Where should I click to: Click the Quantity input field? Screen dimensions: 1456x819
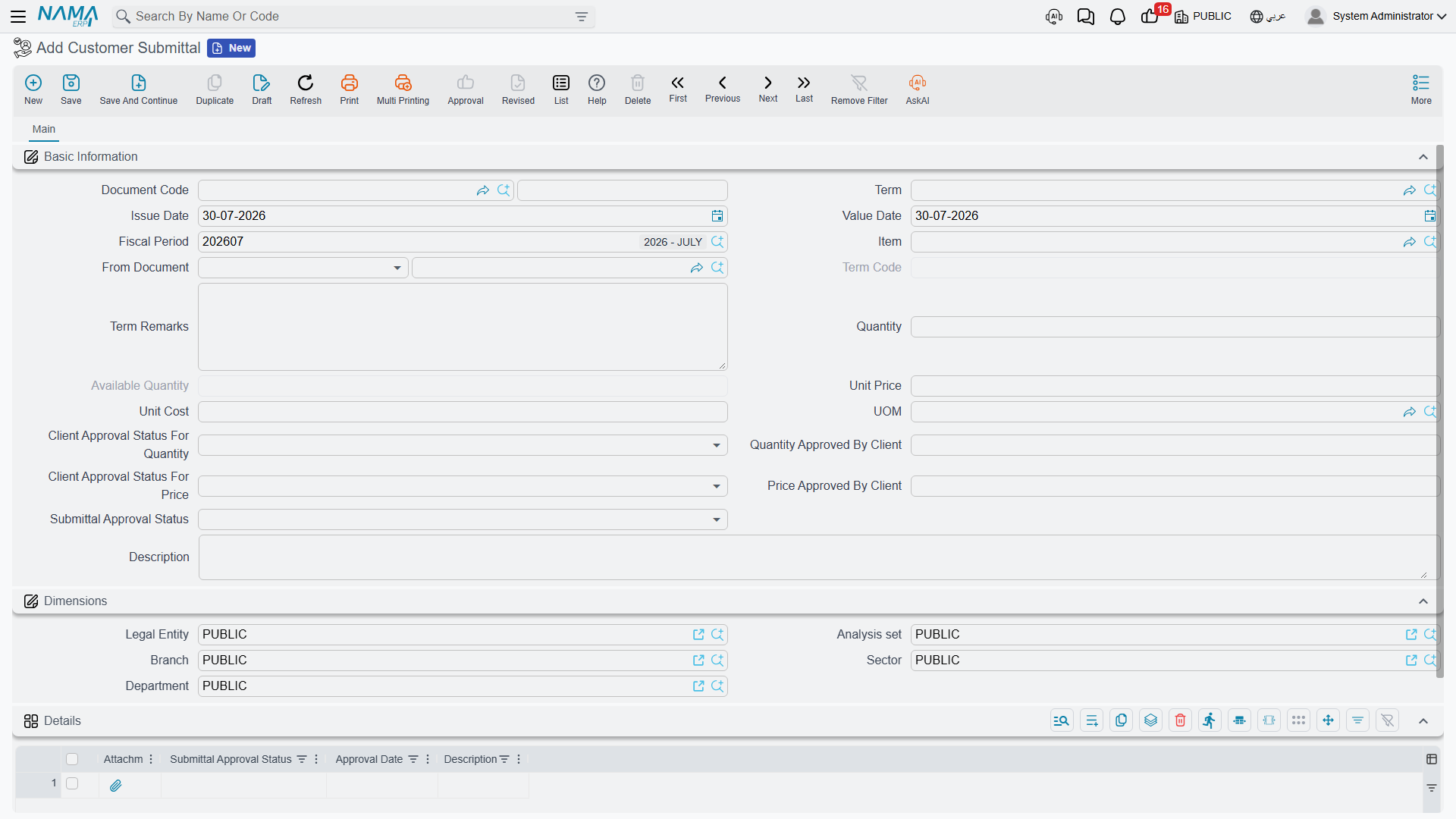point(1175,327)
